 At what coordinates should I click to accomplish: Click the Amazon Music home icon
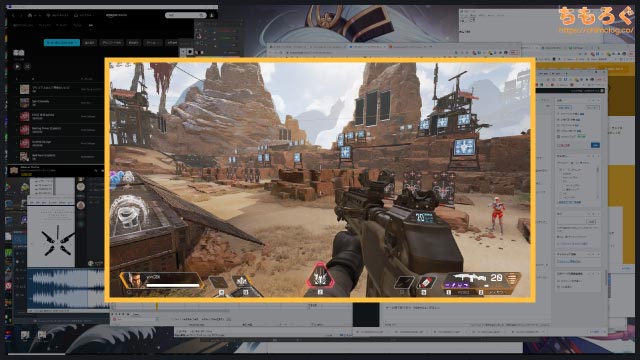click(30, 15)
